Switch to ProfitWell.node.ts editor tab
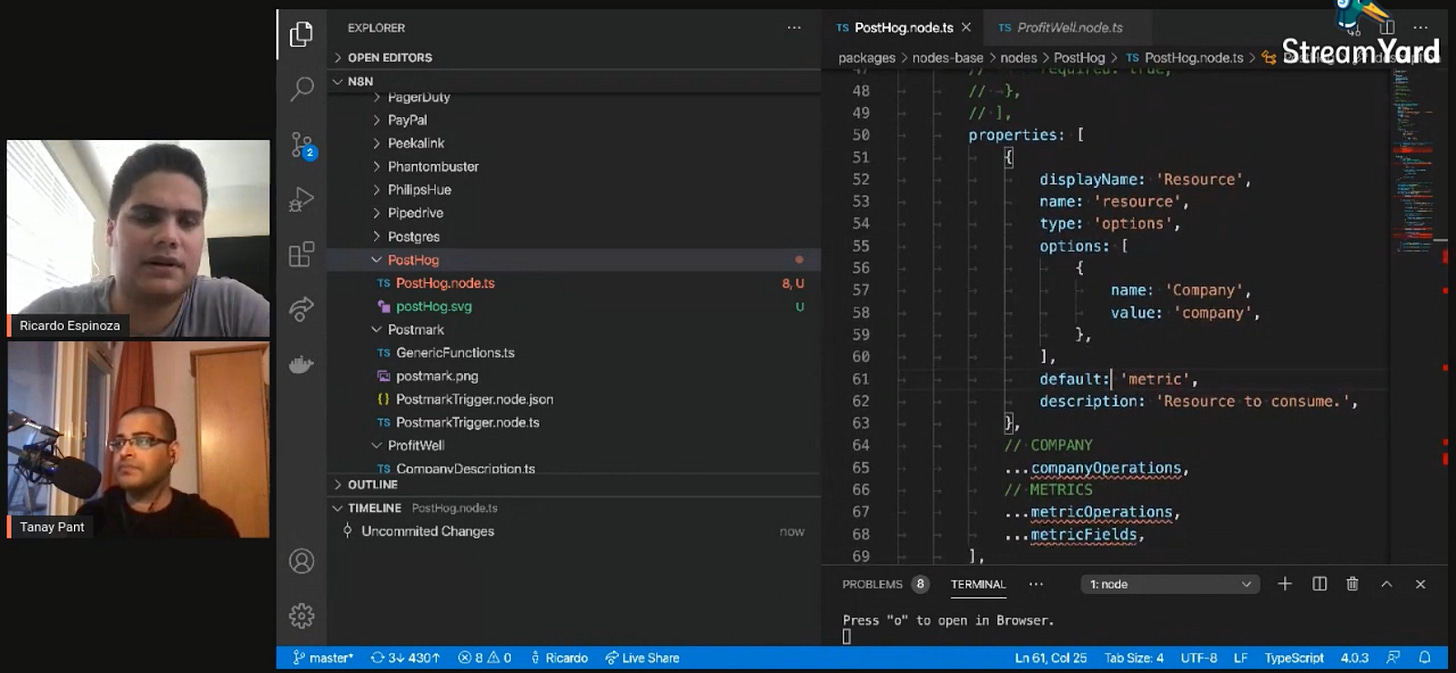This screenshot has height=673, width=1456. pyautogui.click(x=1069, y=27)
